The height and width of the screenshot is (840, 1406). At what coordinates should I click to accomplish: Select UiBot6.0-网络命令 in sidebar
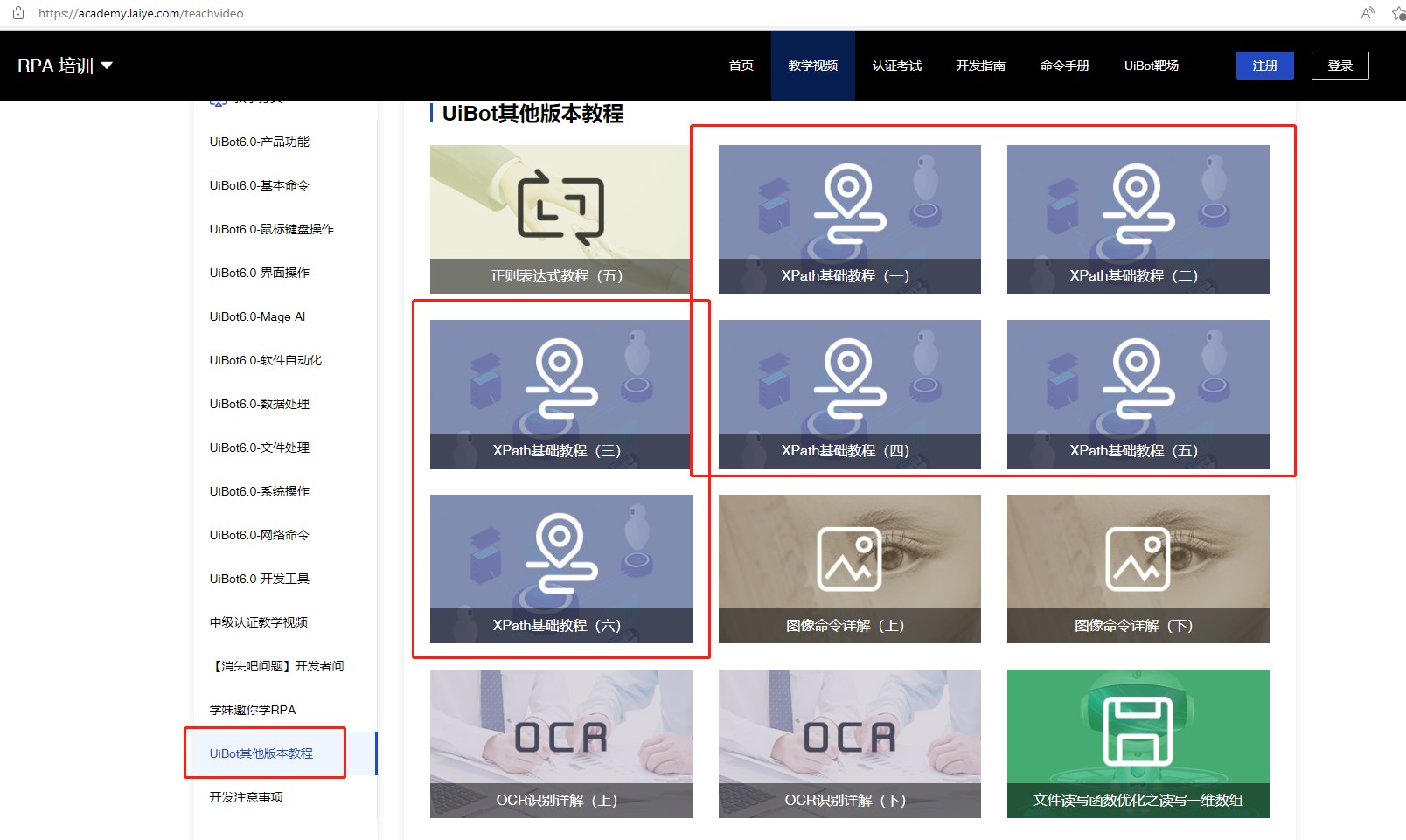tap(260, 535)
